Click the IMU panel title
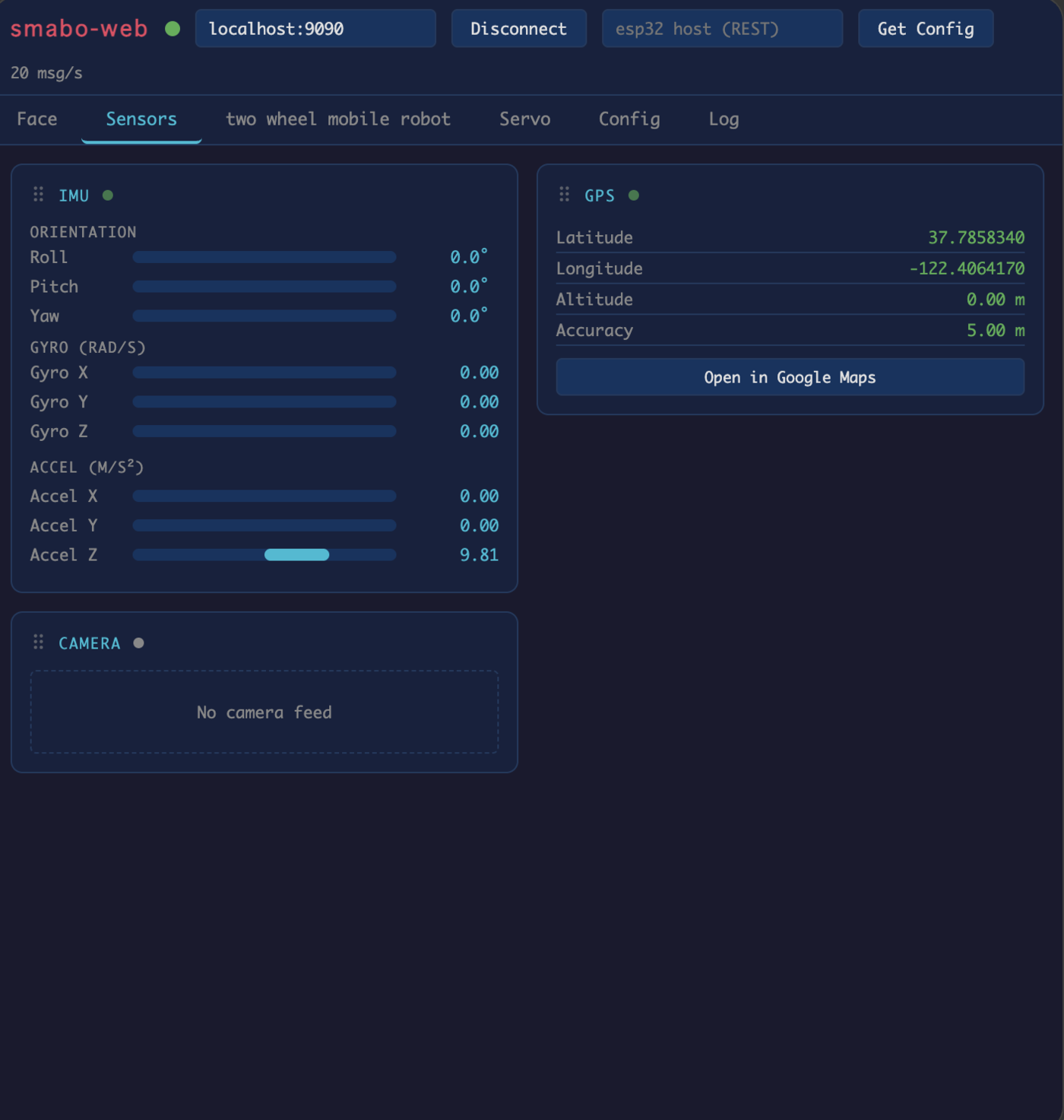This screenshot has height=1120, width=1064. click(x=74, y=195)
